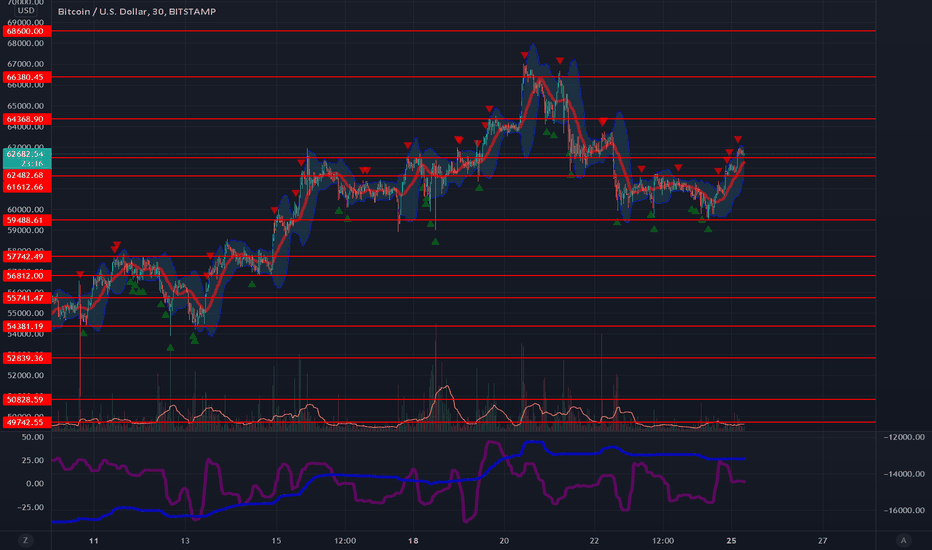932x550 pixels.
Task: Click the -12000.00 value on right indicator scale
Action: coord(904,437)
